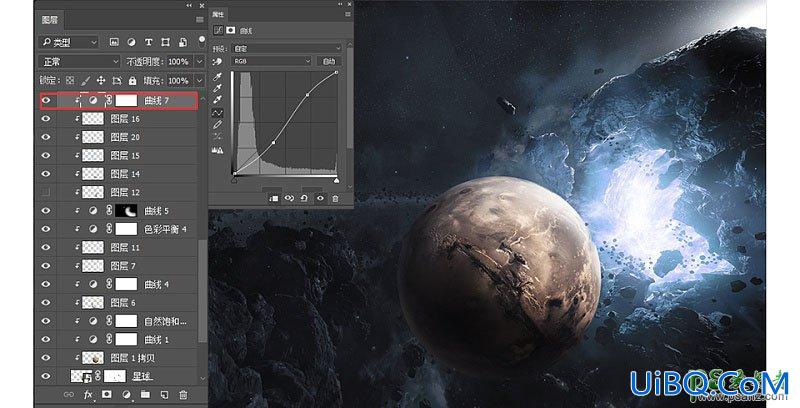
Task: Click the 自动 auto button
Action: tap(329, 61)
